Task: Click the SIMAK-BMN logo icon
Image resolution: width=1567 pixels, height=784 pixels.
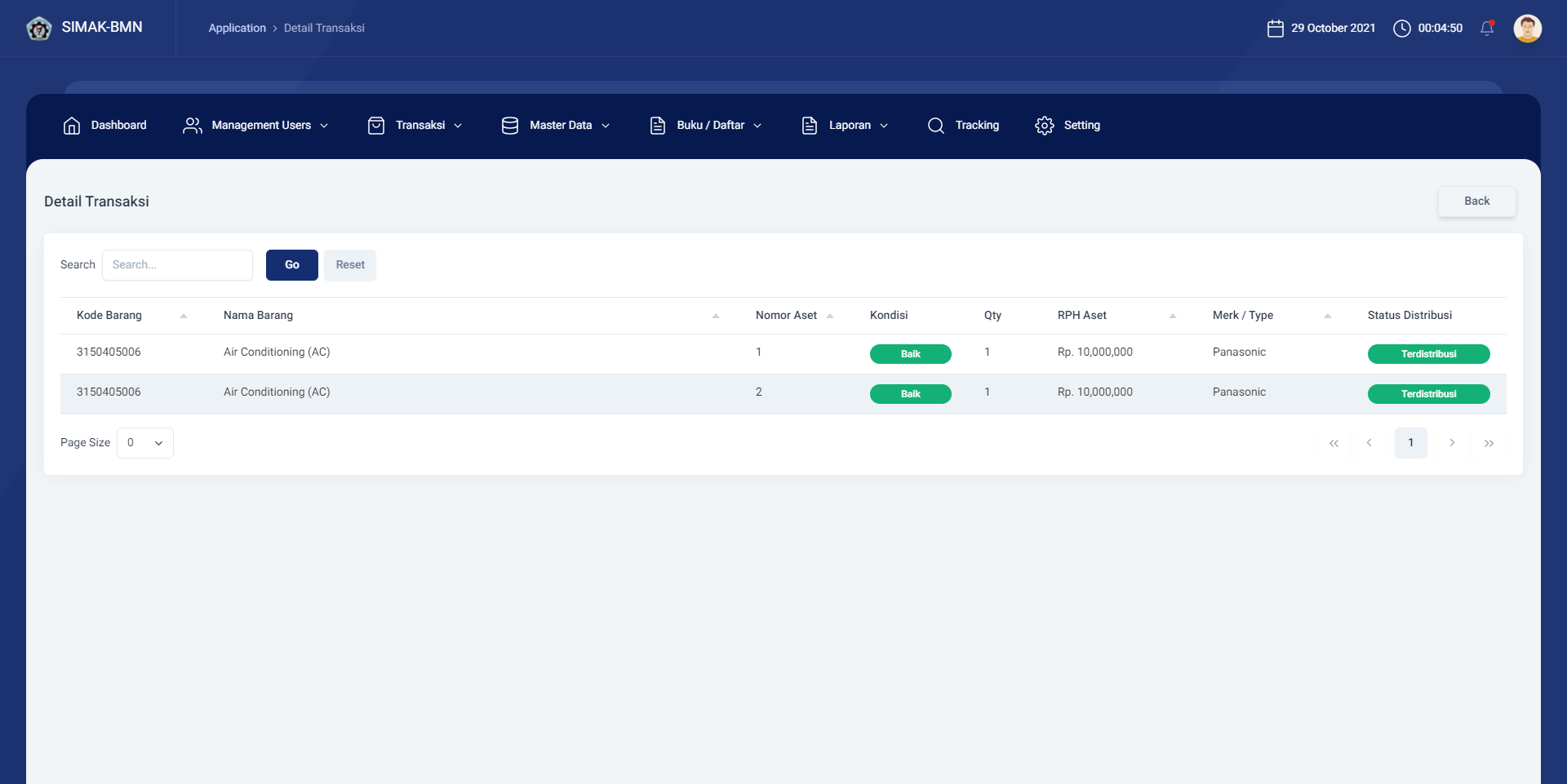Action: point(38,29)
